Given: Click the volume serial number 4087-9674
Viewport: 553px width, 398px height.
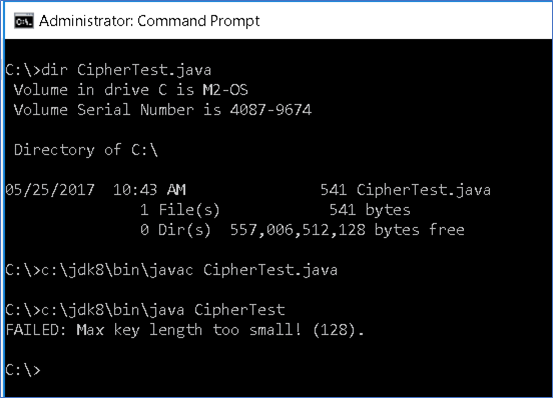Looking at the screenshot, I should coord(271,110).
